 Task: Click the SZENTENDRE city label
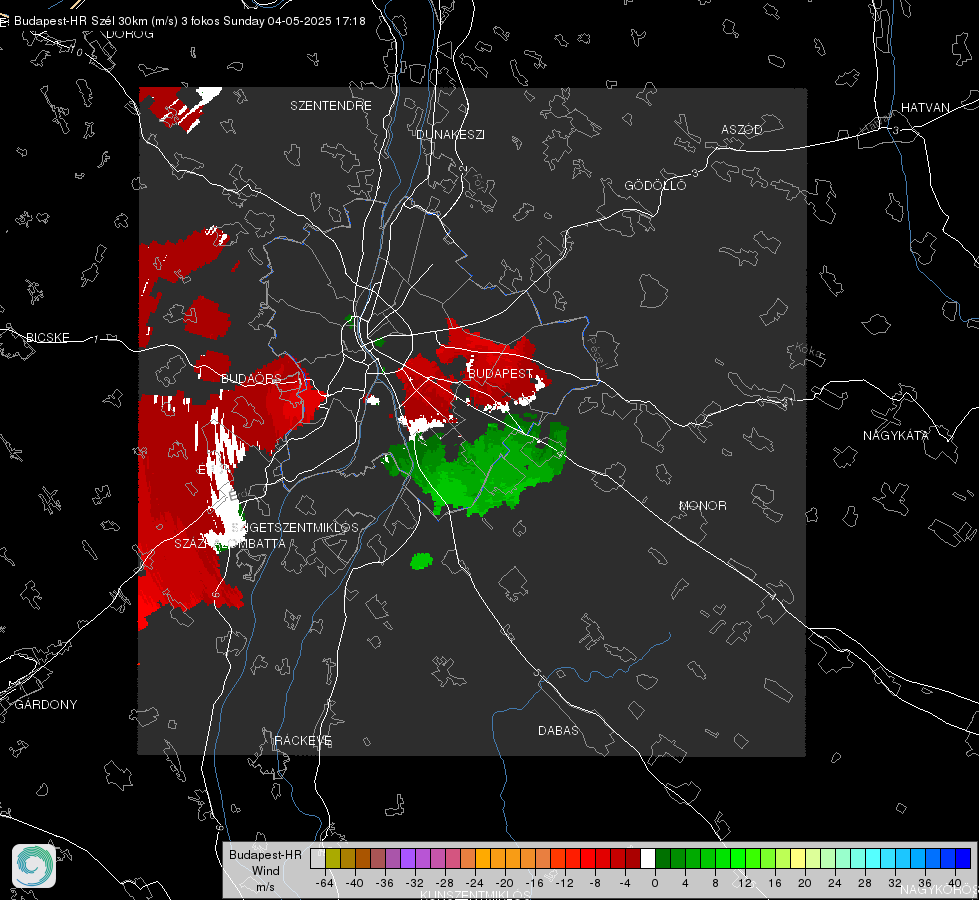click(331, 106)
